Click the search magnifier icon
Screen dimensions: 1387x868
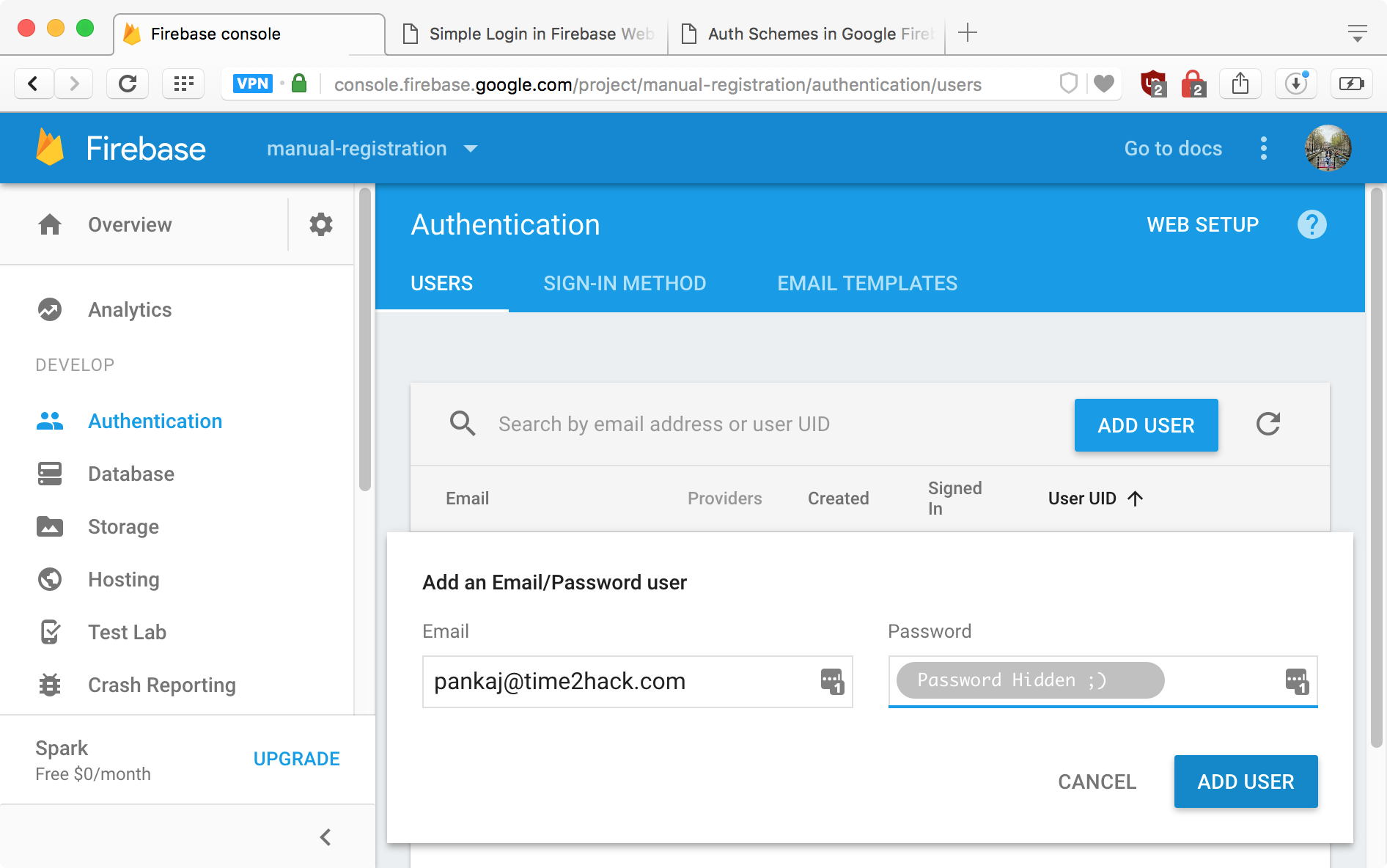(463, 424)
